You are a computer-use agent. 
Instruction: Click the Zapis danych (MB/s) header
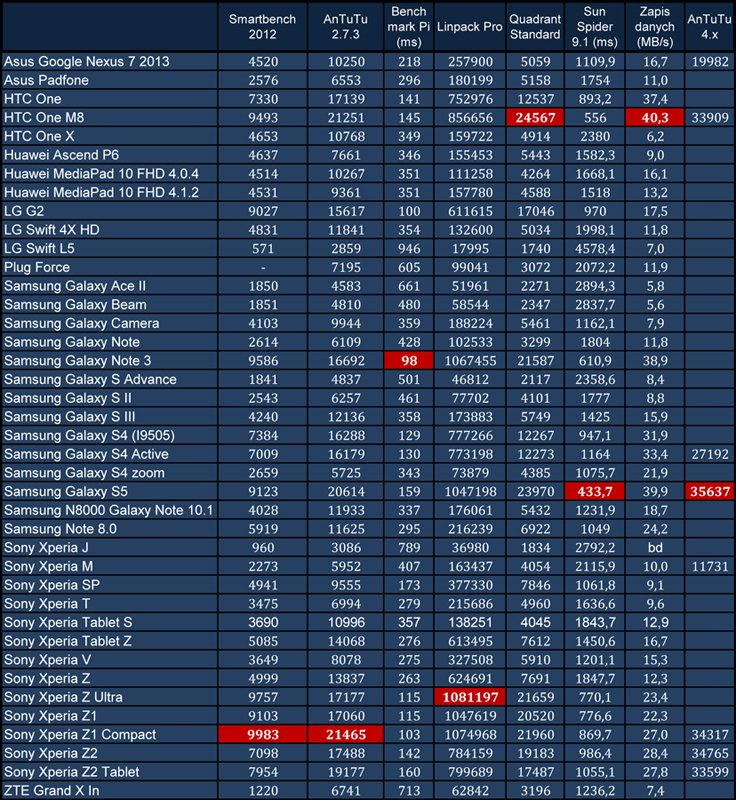pyautogui.click(x=655, y=27)
